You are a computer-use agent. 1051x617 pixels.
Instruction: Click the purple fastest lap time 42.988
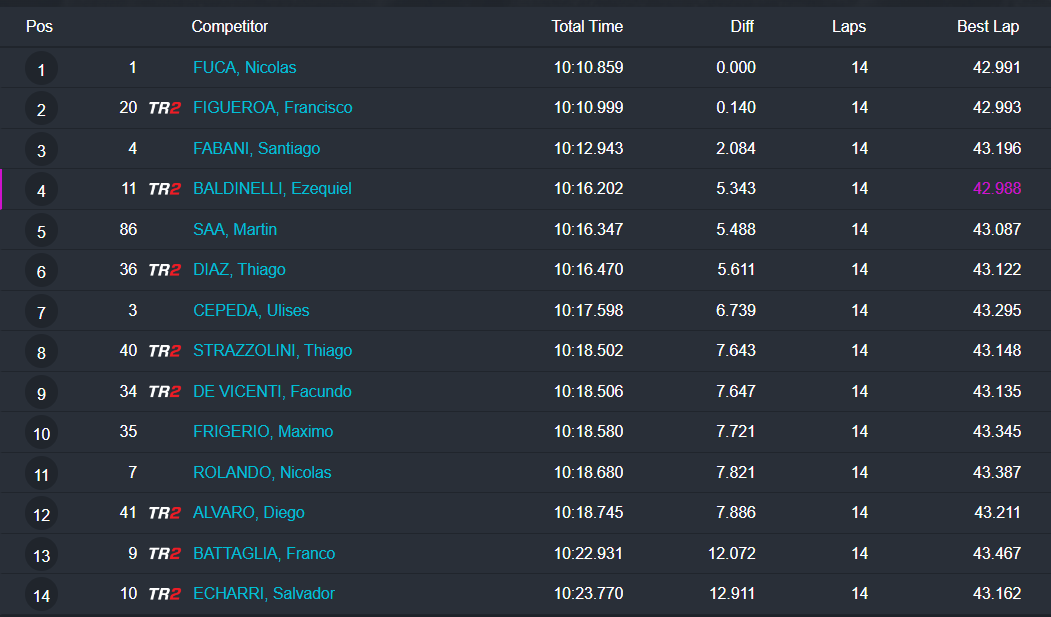click(997, 189)
